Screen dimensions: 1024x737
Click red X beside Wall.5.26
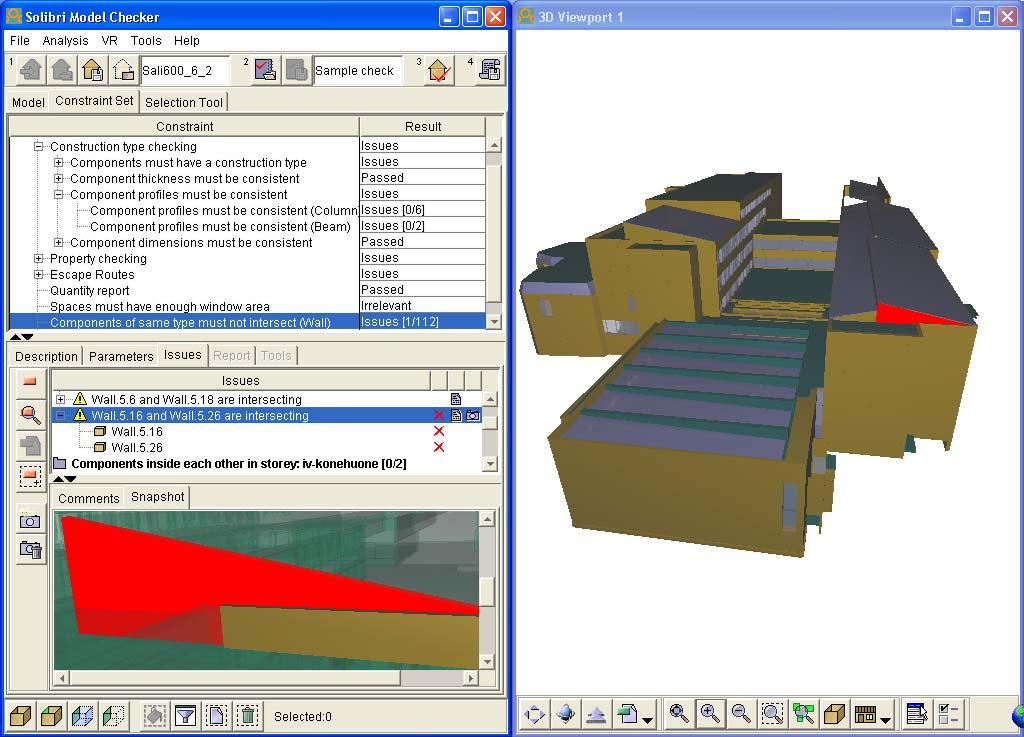pos(439,447)
